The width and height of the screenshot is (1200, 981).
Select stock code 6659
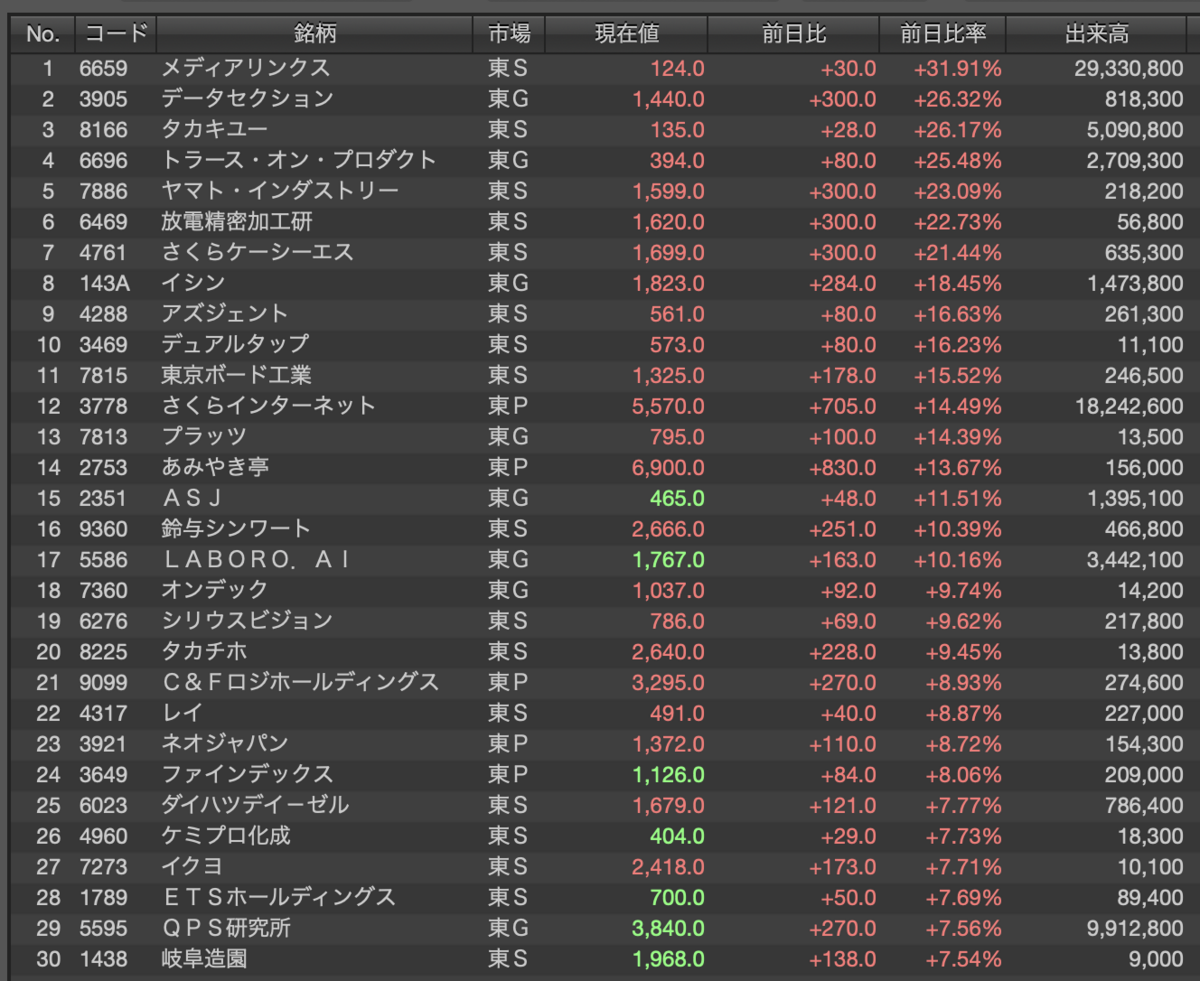103,69
